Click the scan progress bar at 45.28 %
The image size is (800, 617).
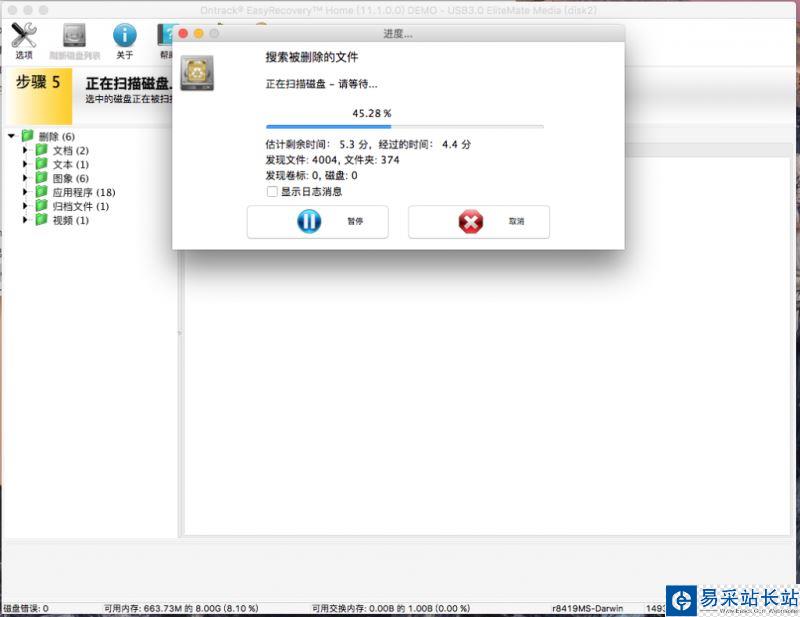pos(405,127)
